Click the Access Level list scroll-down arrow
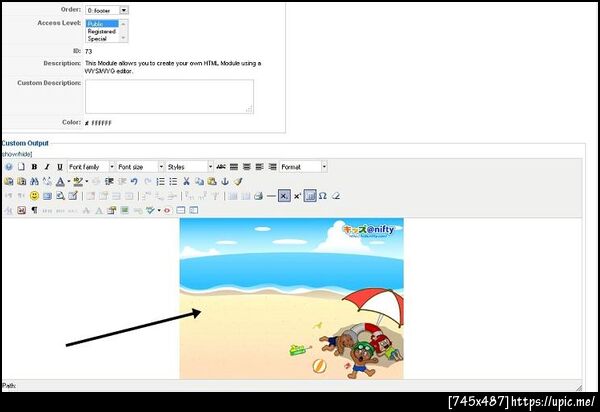The width and height of the screenshot is (600, 412). pyautogui.click(x=123, y=38)
